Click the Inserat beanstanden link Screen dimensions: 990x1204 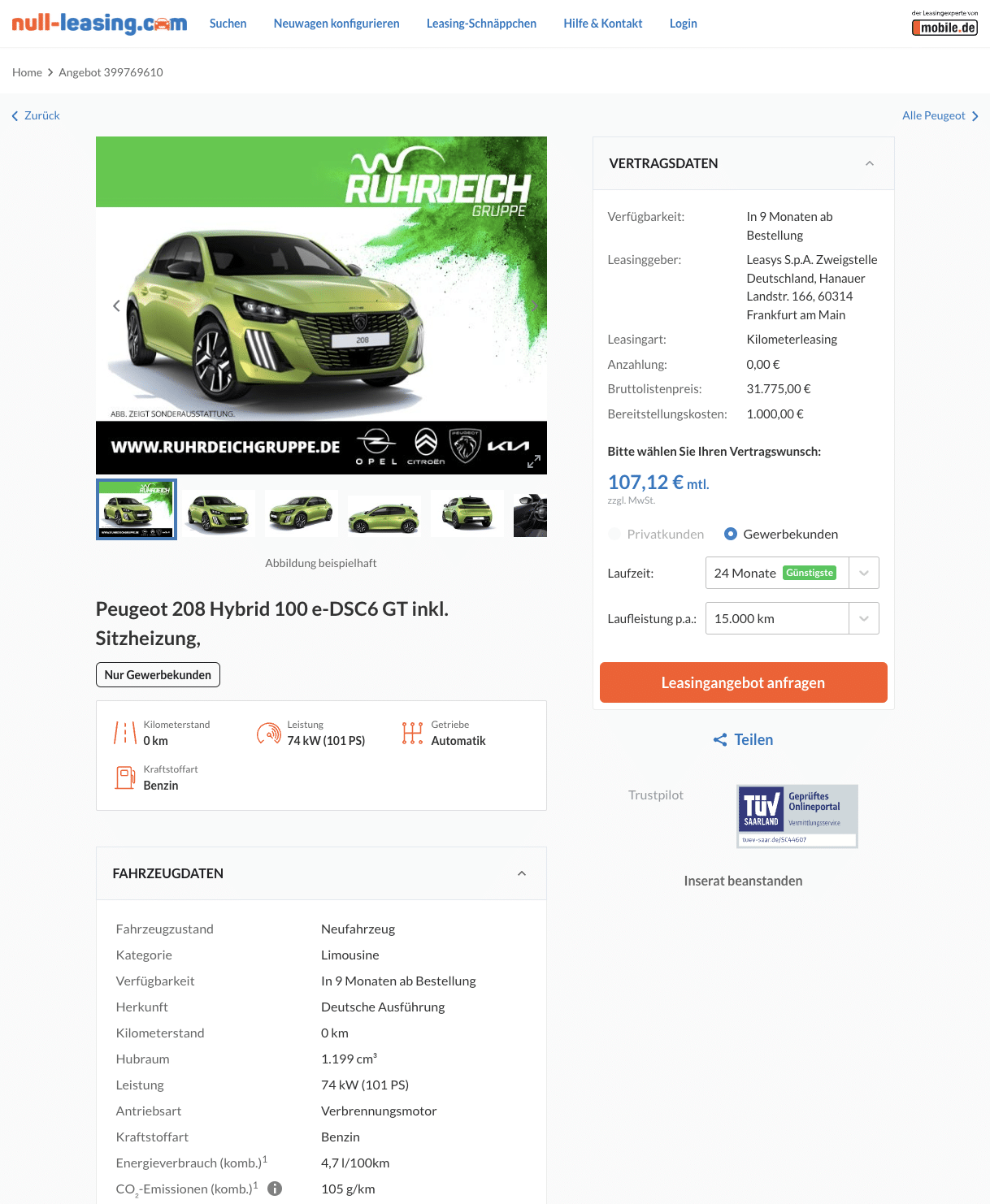pyautogui.click(x=743, y=881)
